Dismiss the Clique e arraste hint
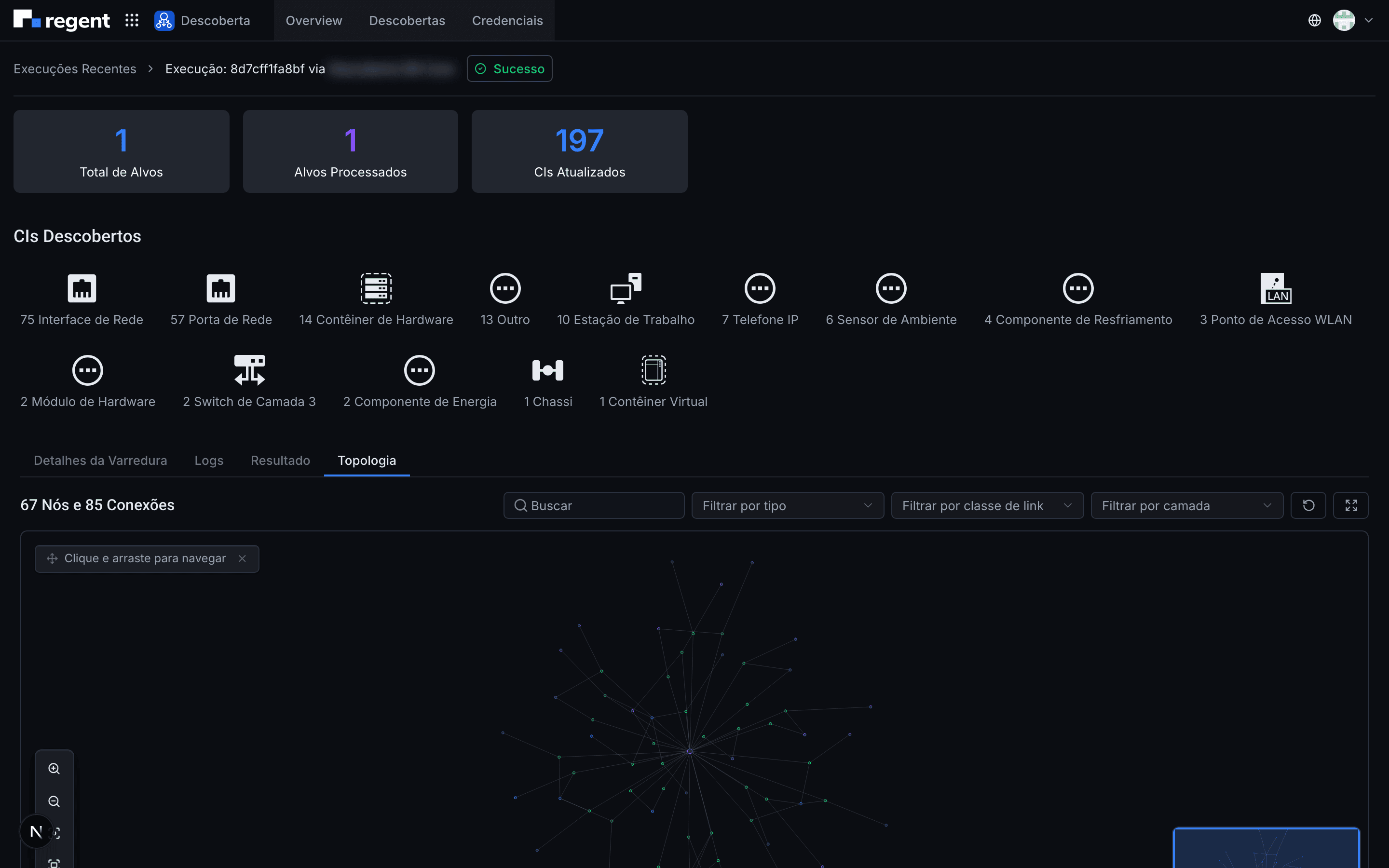The width and height of the screenshot is (1389, 868). pos(242,558)
